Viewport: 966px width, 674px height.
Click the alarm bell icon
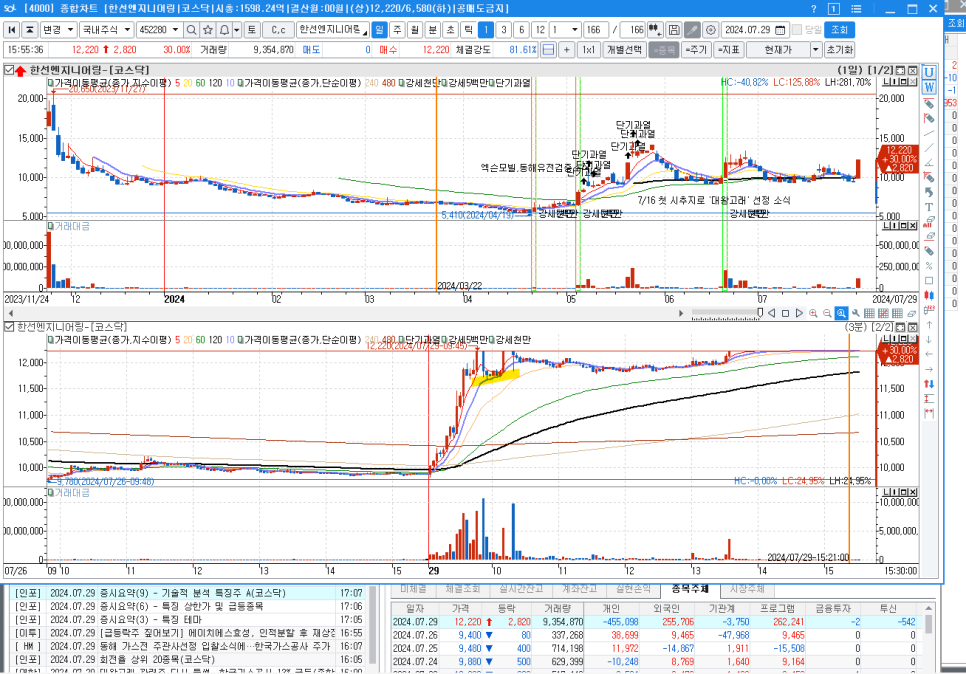tap(225, 30)
